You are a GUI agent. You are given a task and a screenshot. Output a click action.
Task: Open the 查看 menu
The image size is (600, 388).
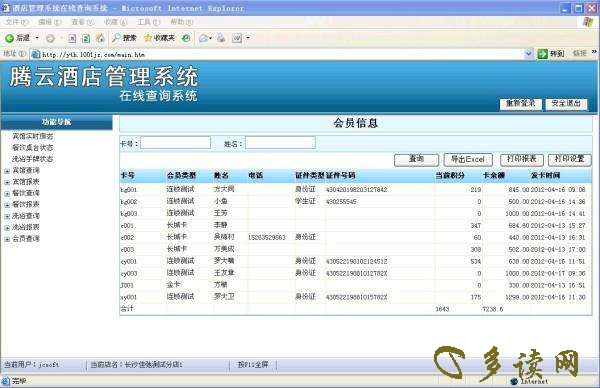(83, 22)
